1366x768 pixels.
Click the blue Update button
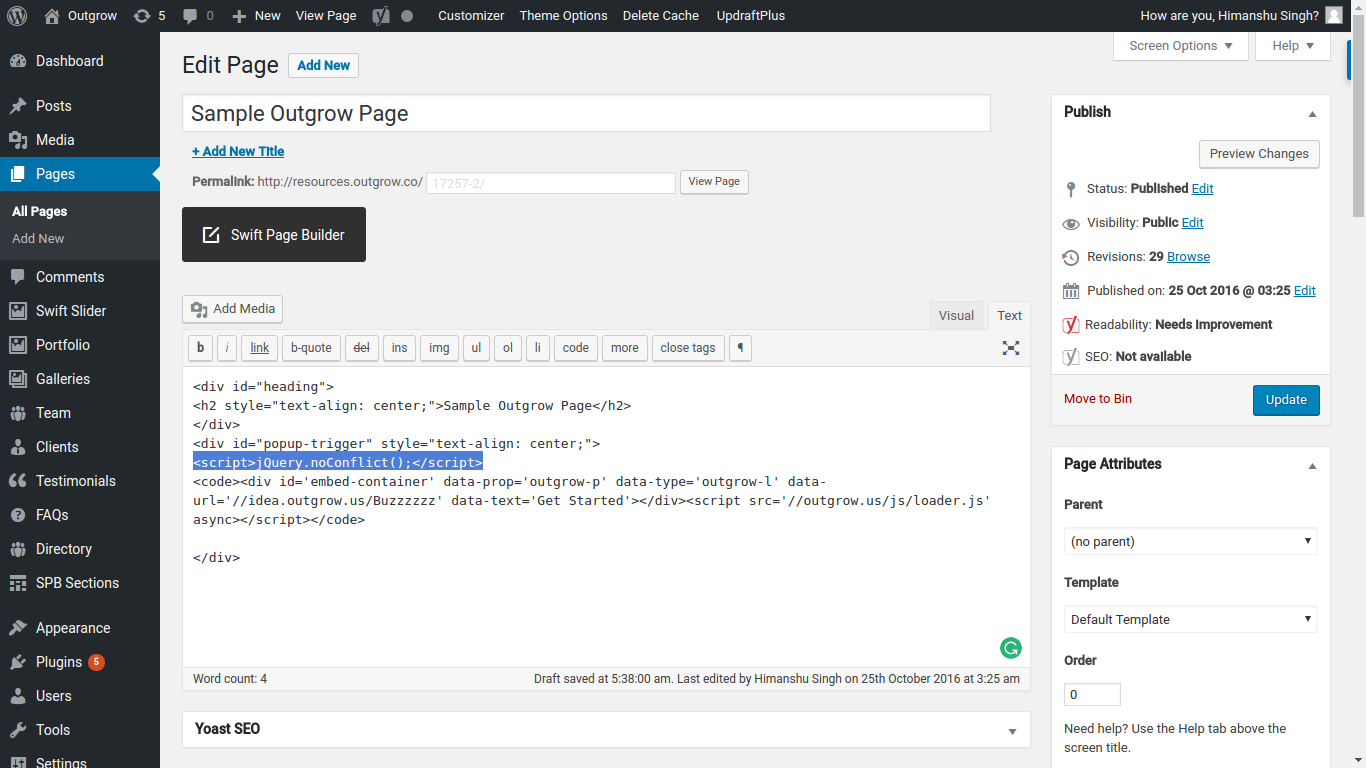tap(1286, 400)
